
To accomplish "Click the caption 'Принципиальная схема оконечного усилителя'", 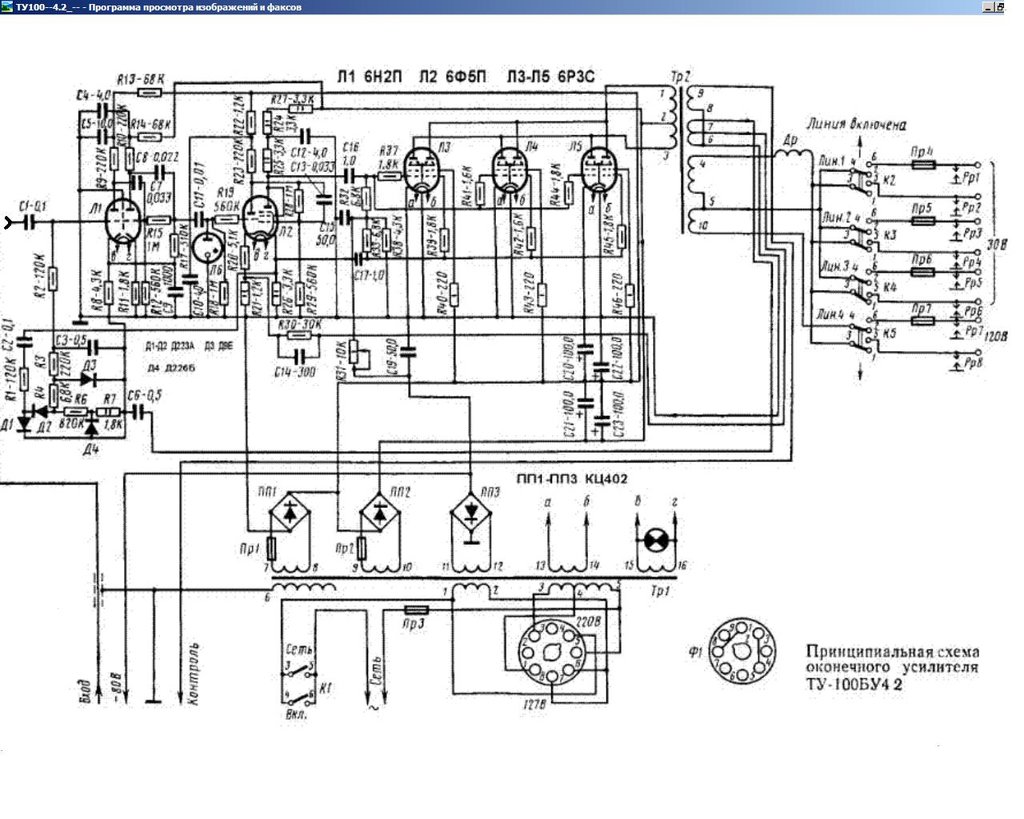I will [x=892, y=659].
